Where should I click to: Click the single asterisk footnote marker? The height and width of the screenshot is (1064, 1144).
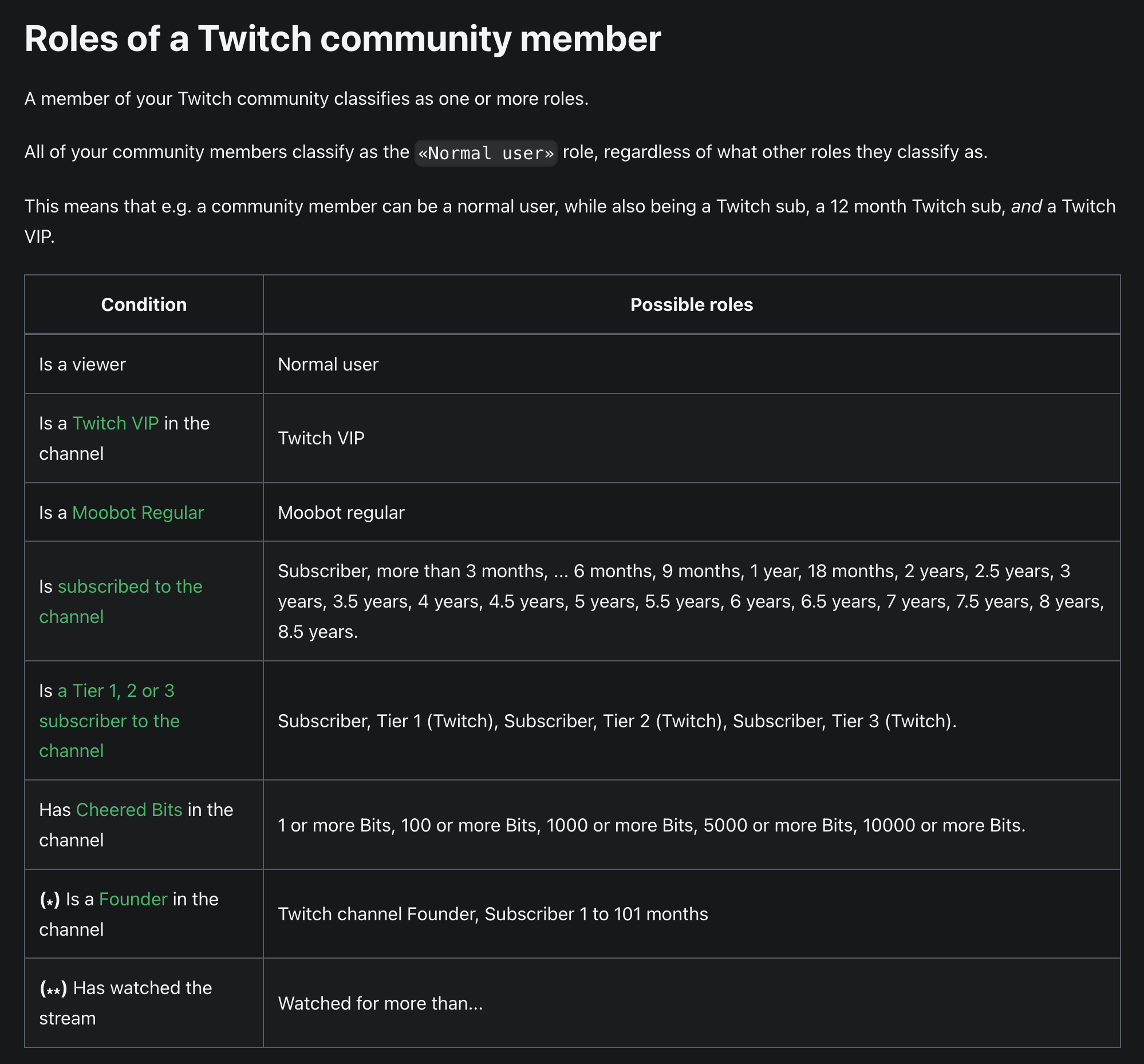coord(49,900)
